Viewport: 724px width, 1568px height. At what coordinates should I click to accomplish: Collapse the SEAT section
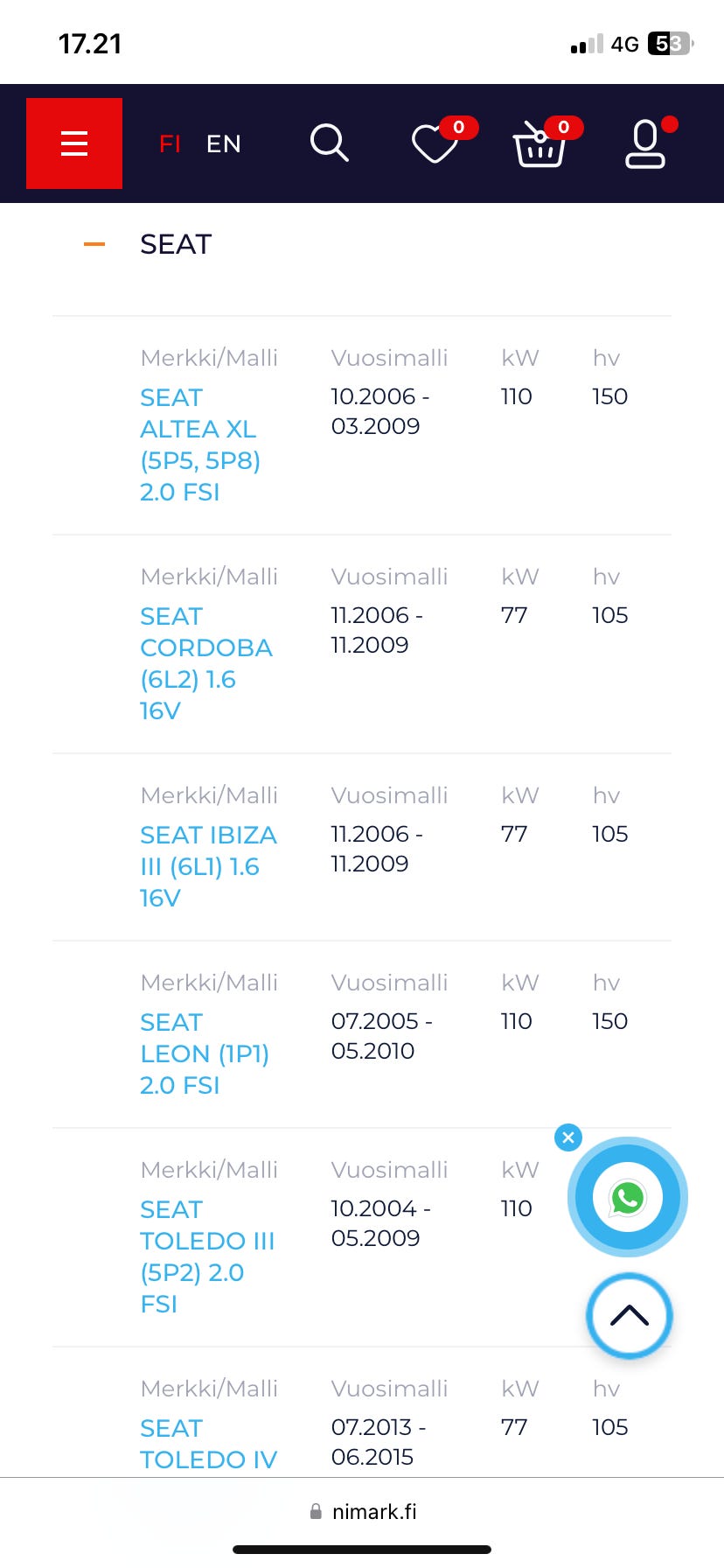(94, 244)
